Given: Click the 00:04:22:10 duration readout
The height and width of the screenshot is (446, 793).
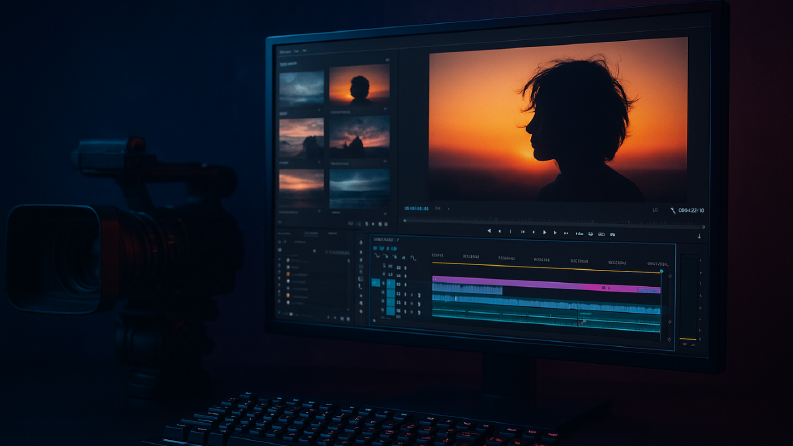Looking at the screenshot, I should click(691, 210).
